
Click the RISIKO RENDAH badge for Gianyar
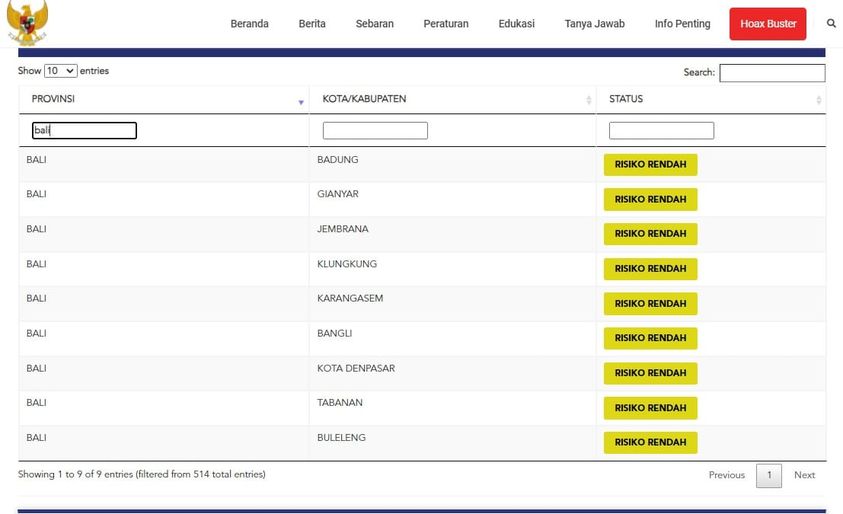[x=651, y=199]
